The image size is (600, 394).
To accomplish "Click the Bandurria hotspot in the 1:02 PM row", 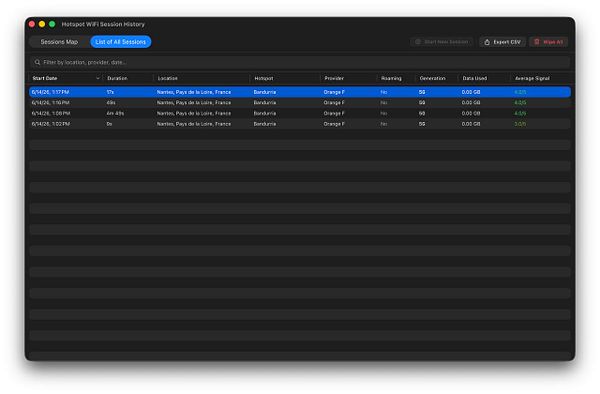I will click(x=264, y=124).
